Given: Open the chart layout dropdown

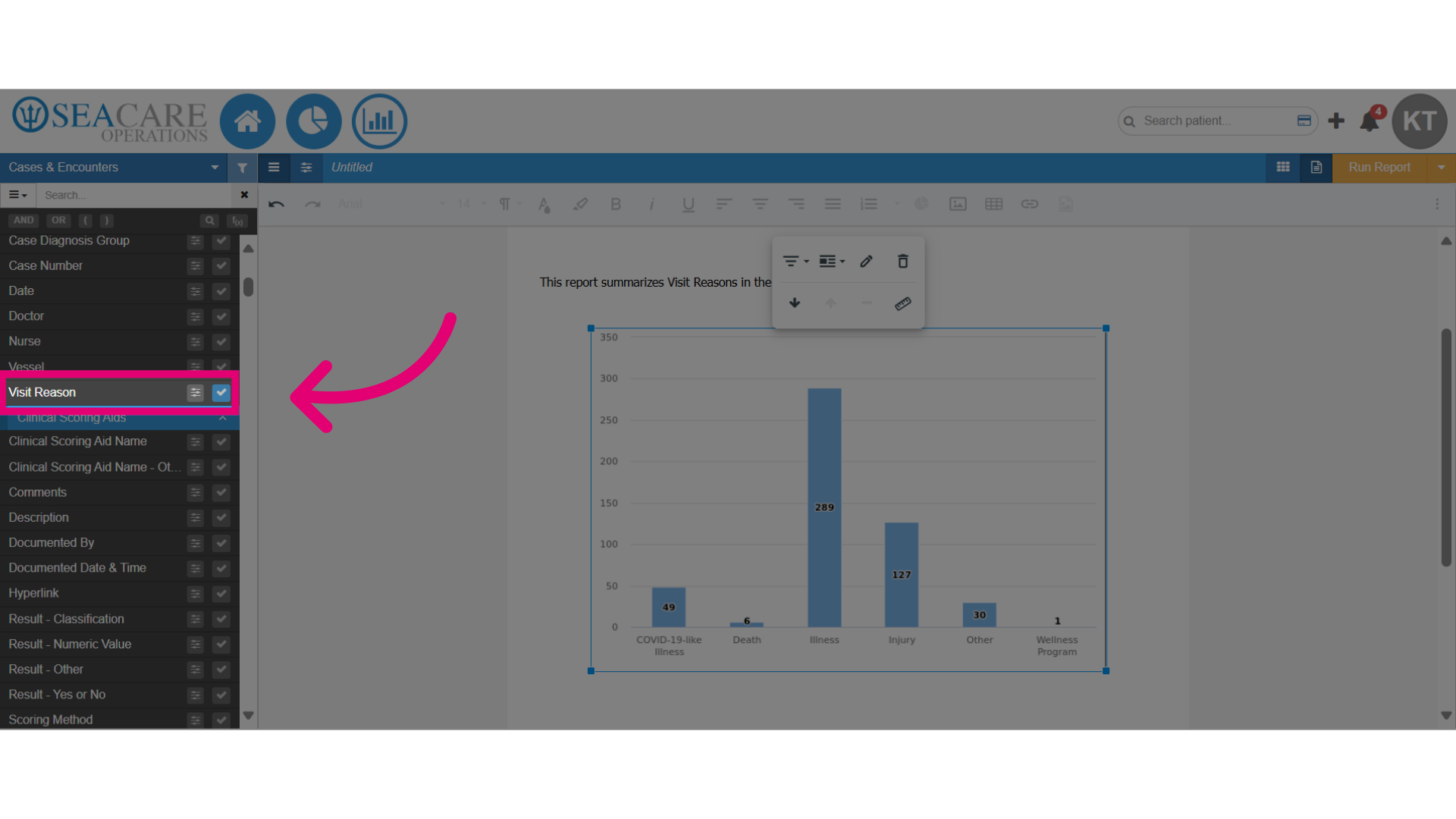Looking at the screenshot, I should click(x=832, y=262).
